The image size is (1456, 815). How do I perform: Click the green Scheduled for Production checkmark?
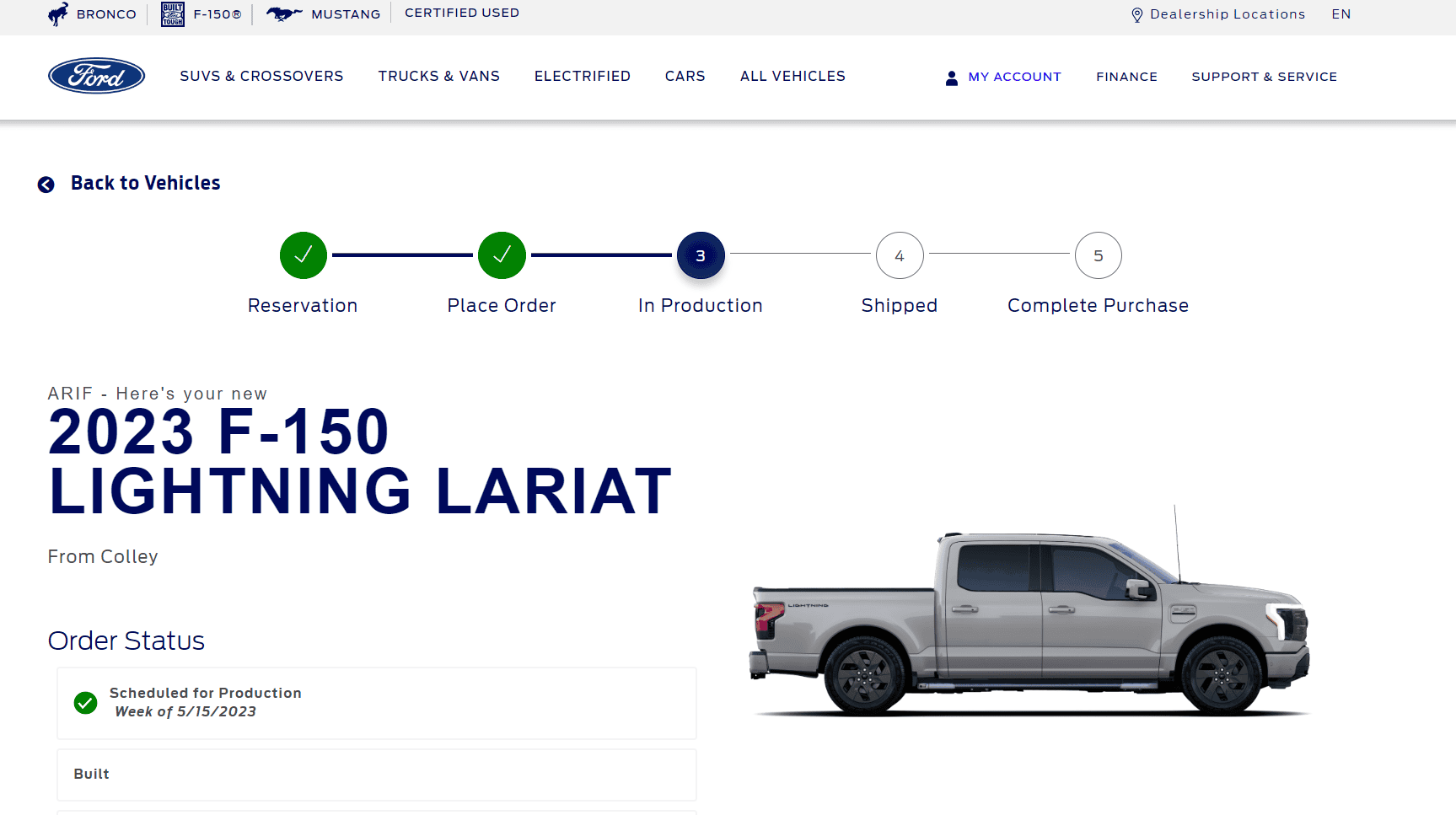85,702
